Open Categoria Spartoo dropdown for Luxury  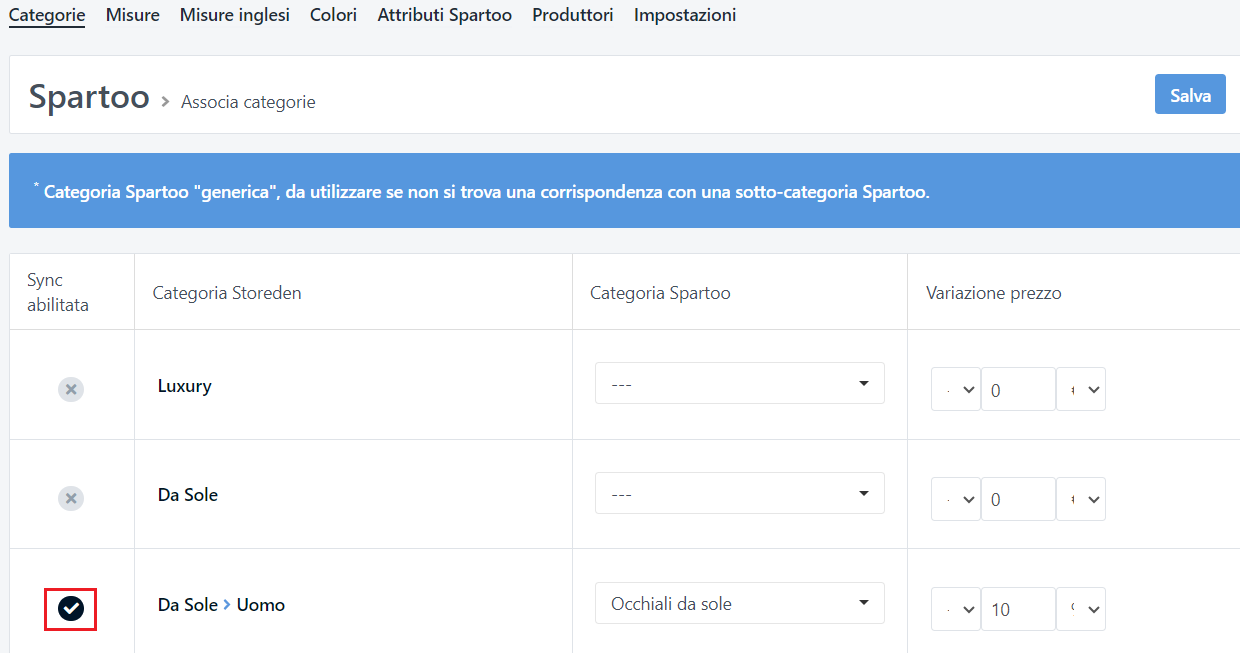(x=740, y=383)
